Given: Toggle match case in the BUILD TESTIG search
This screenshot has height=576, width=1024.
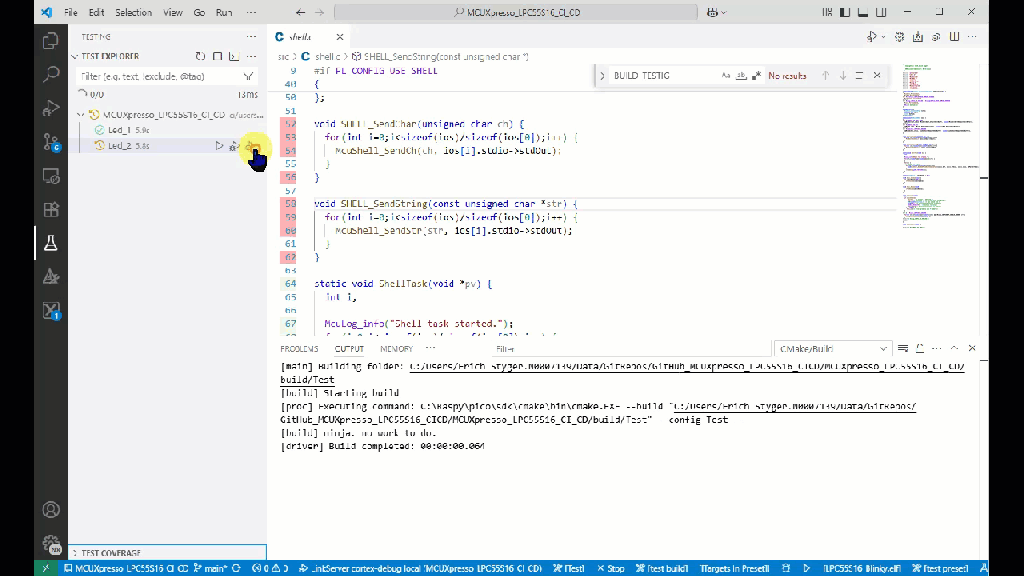Looking at the screenshot, I should tap(725, 74).
